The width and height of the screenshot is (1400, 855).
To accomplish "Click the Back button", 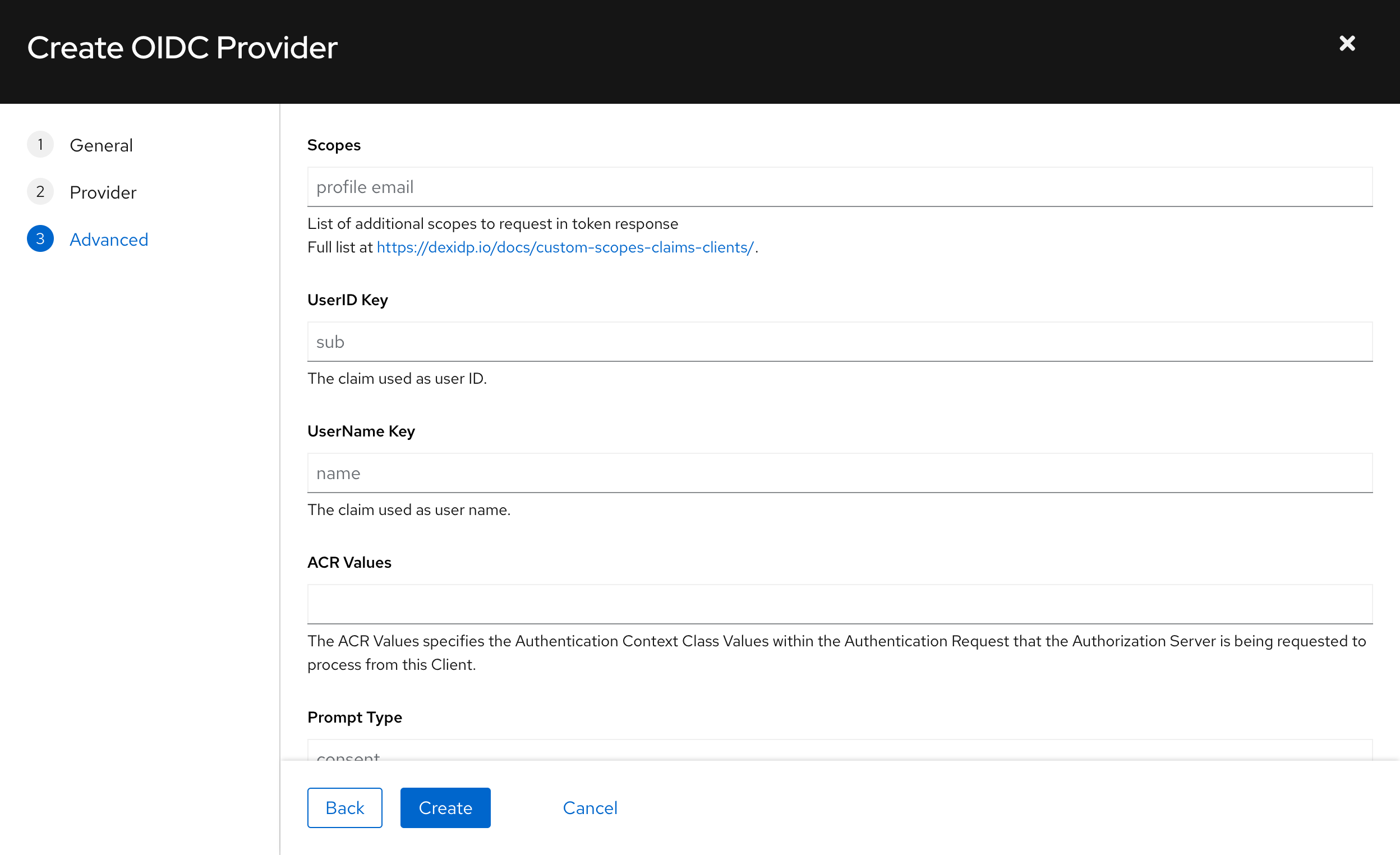I will click(345, 808).
